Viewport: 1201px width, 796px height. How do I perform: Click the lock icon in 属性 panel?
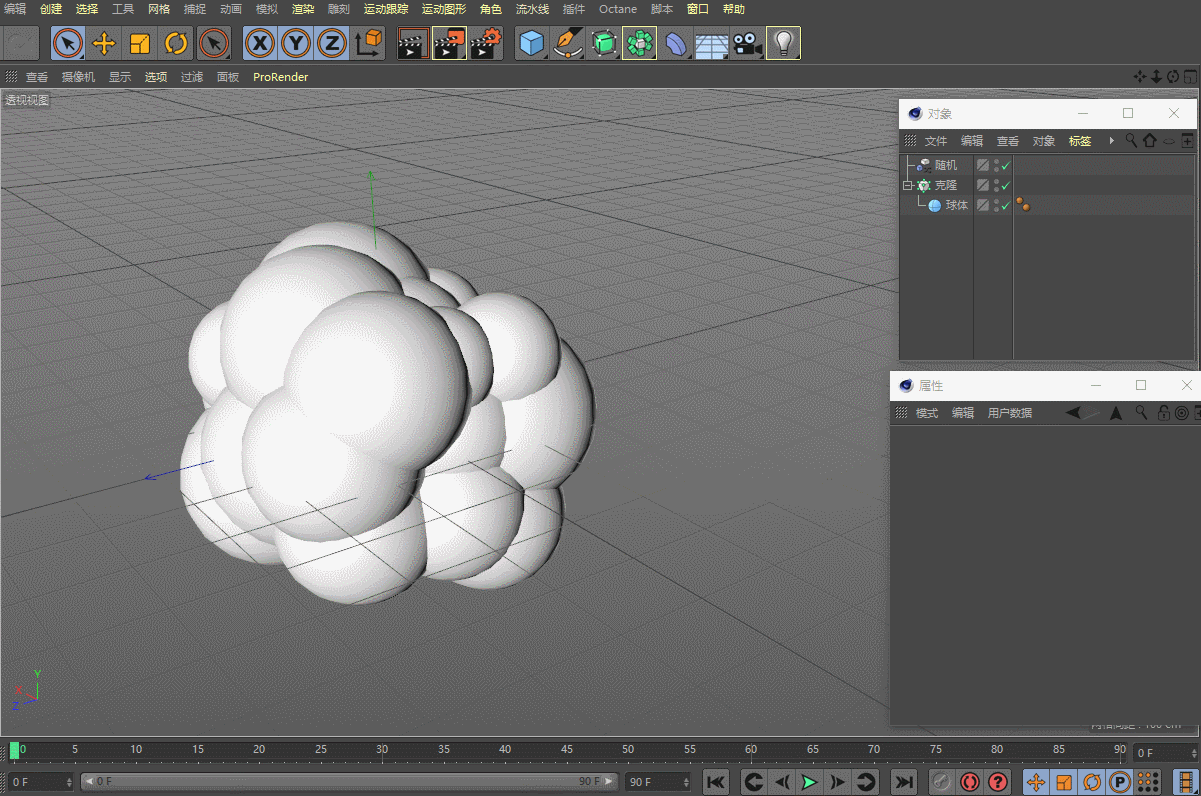[1163, 413]
